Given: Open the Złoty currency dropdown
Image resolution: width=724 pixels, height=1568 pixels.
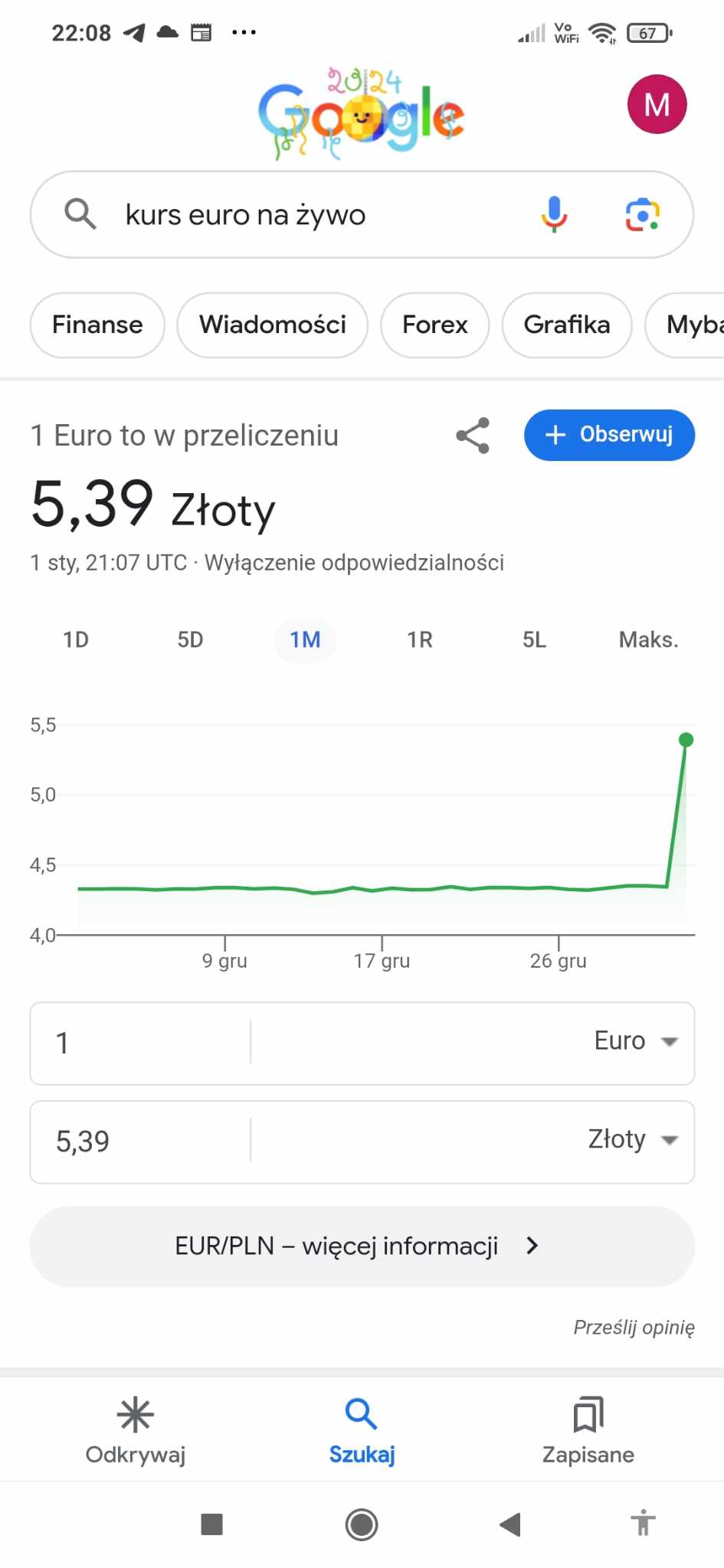Looking at the screenshot, I should pyautogui.click(x=633, y=1140).
